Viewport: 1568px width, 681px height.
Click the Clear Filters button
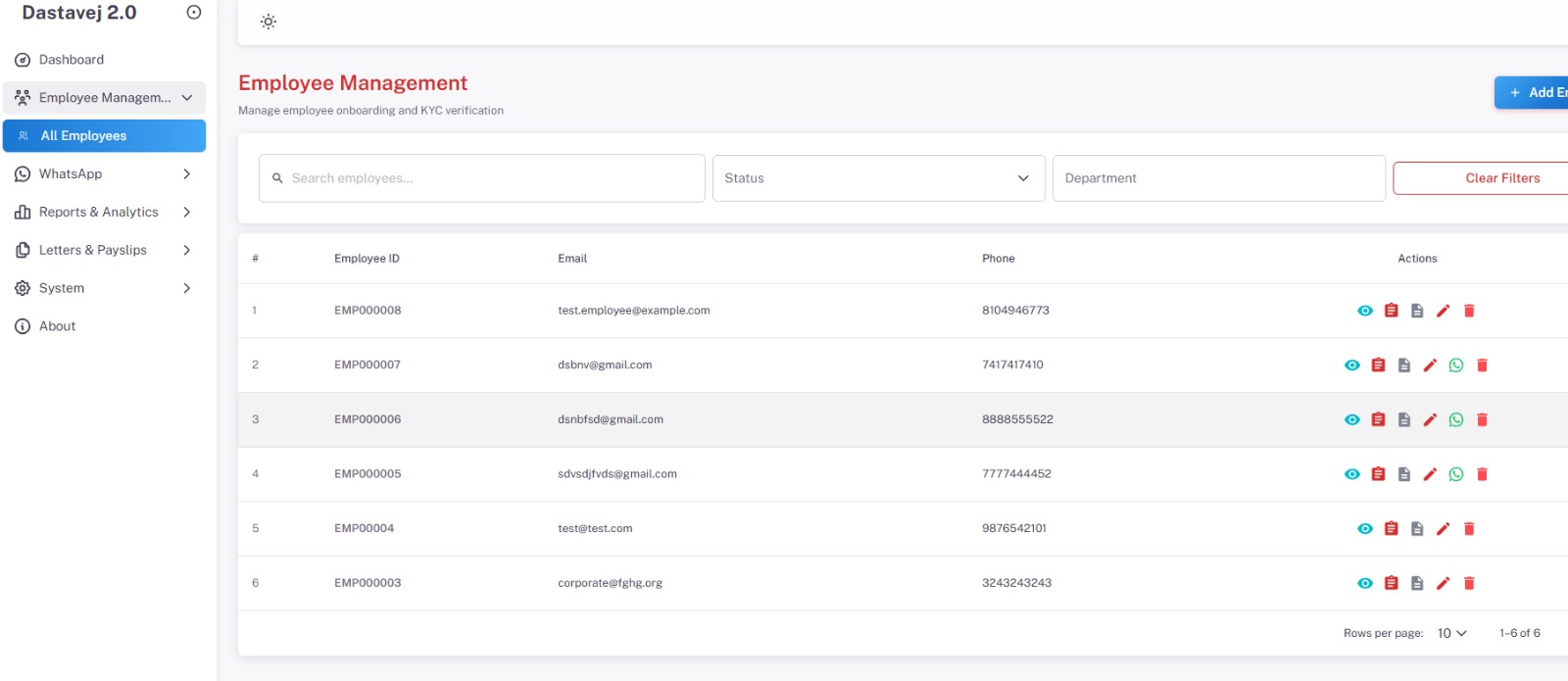coord(1482,178)
